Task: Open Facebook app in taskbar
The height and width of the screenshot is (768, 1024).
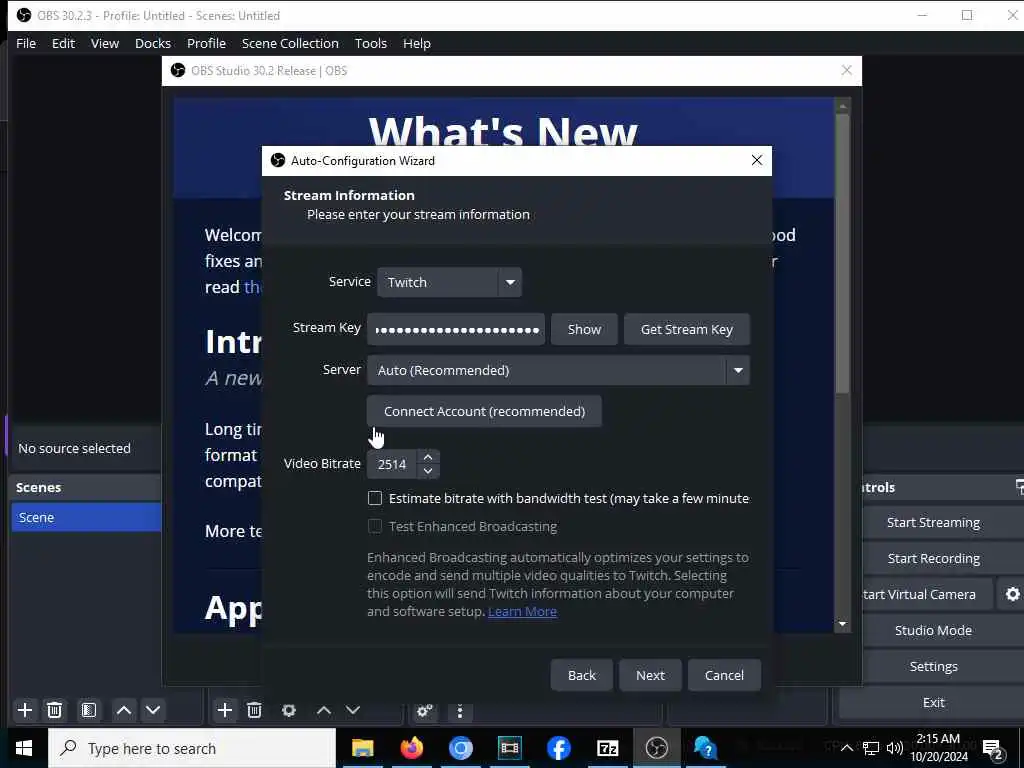Action: click(558, 748)
